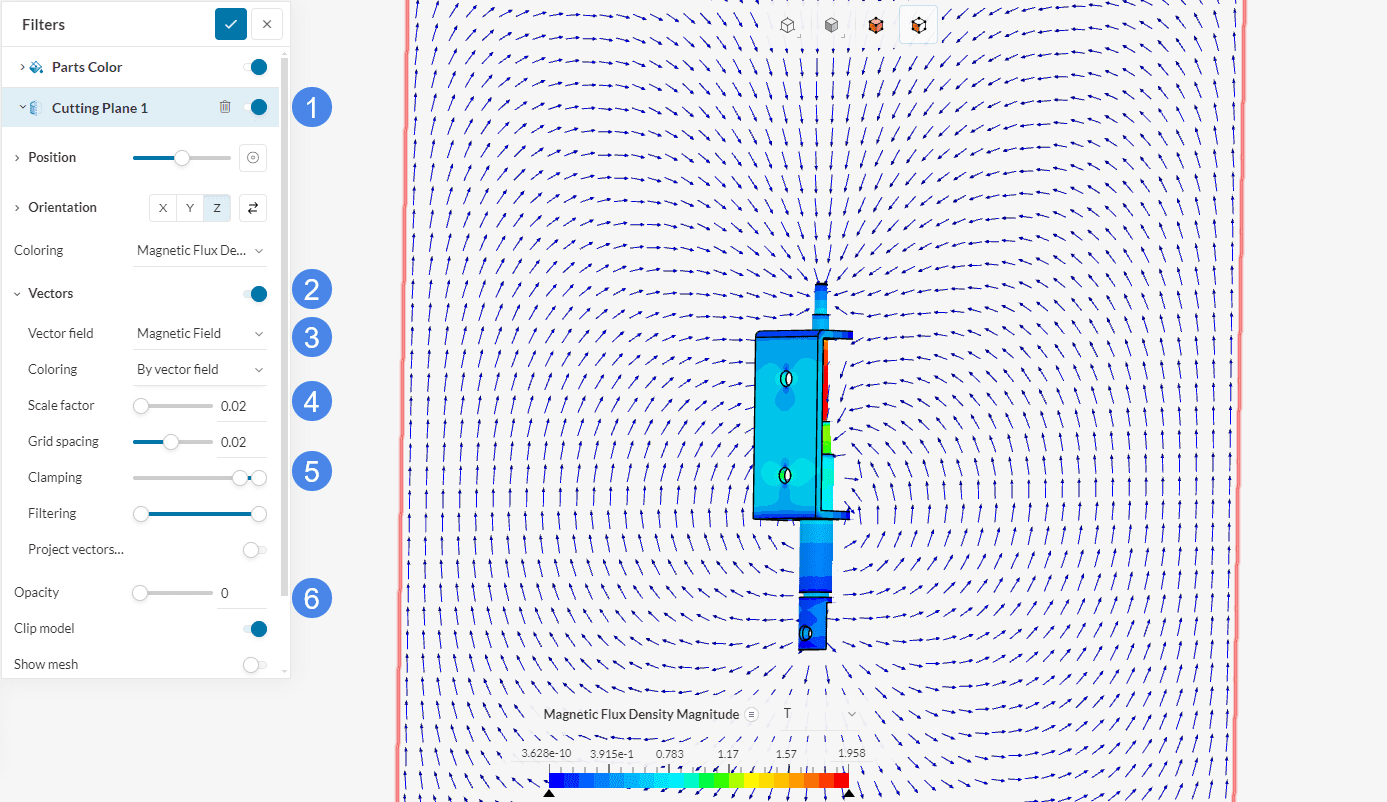Click the position picker target icon
The image size is (1387, 802).
253,157
